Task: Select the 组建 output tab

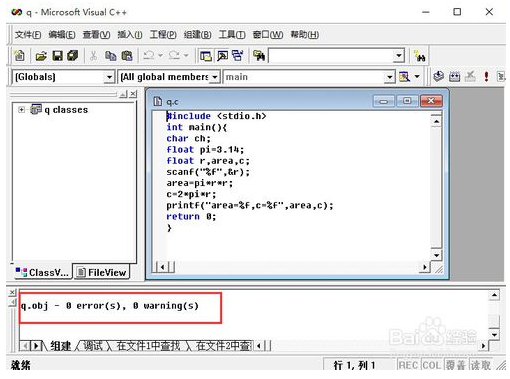Action: [x=60, y=346]
